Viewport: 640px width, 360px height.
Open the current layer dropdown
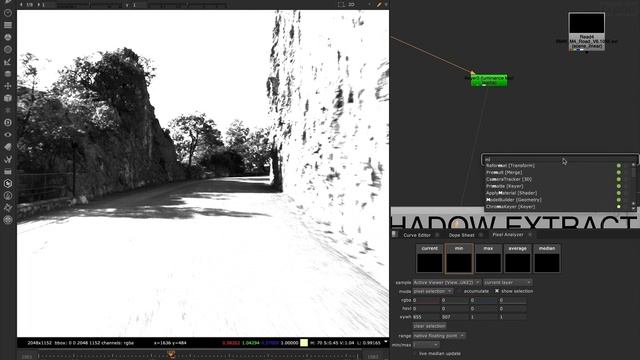pos(508,282)
